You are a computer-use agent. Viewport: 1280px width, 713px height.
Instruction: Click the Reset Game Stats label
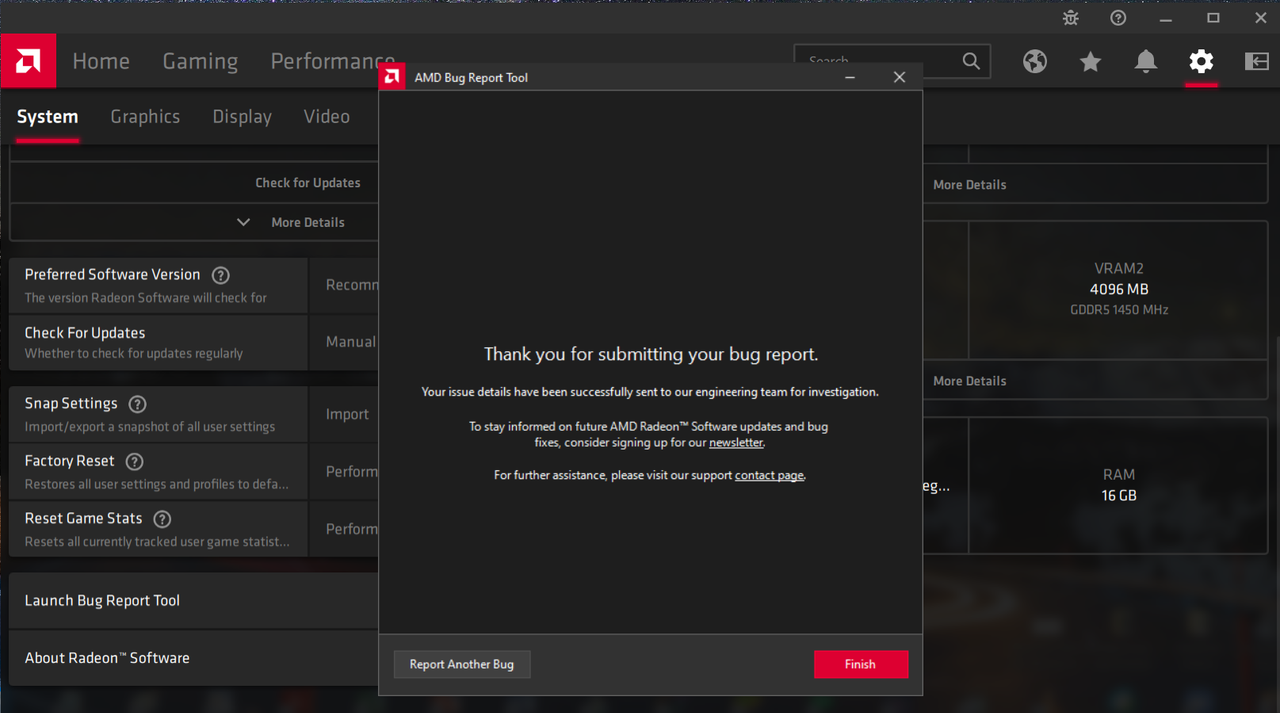pyautogui.click(x=83, y=518)
